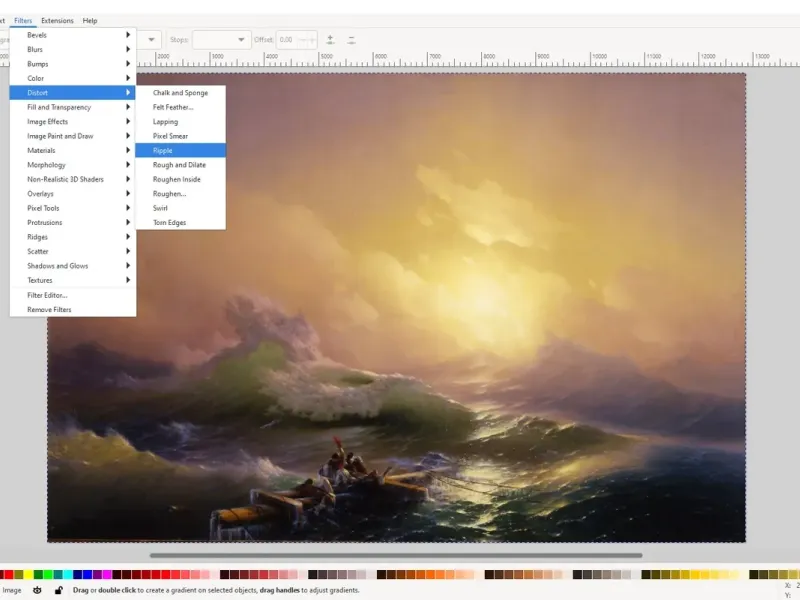Insert a new gradient stop
This screenshot has height=600, width=800.
[330, 39]
